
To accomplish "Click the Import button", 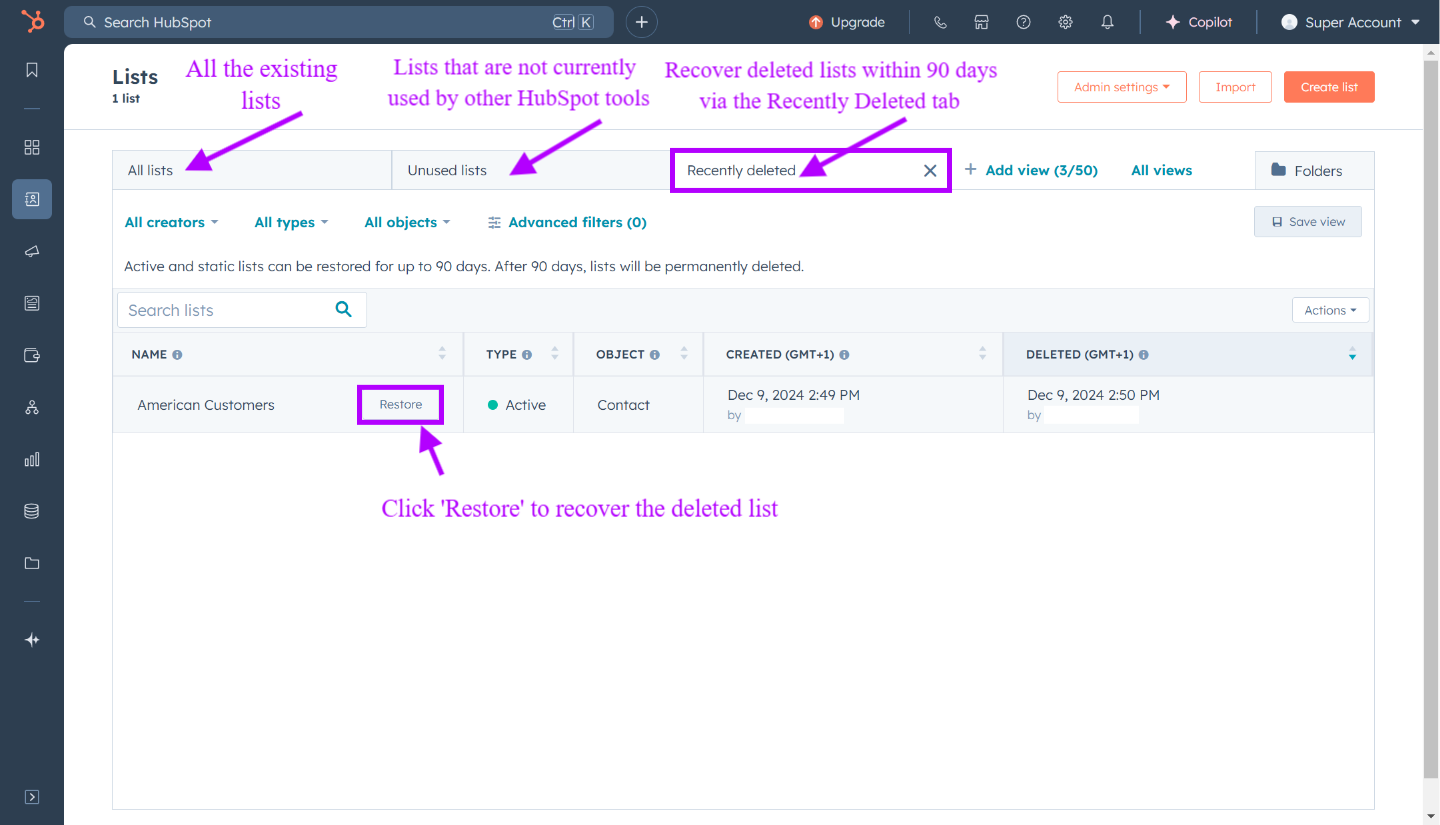I will pos(1235,87).
